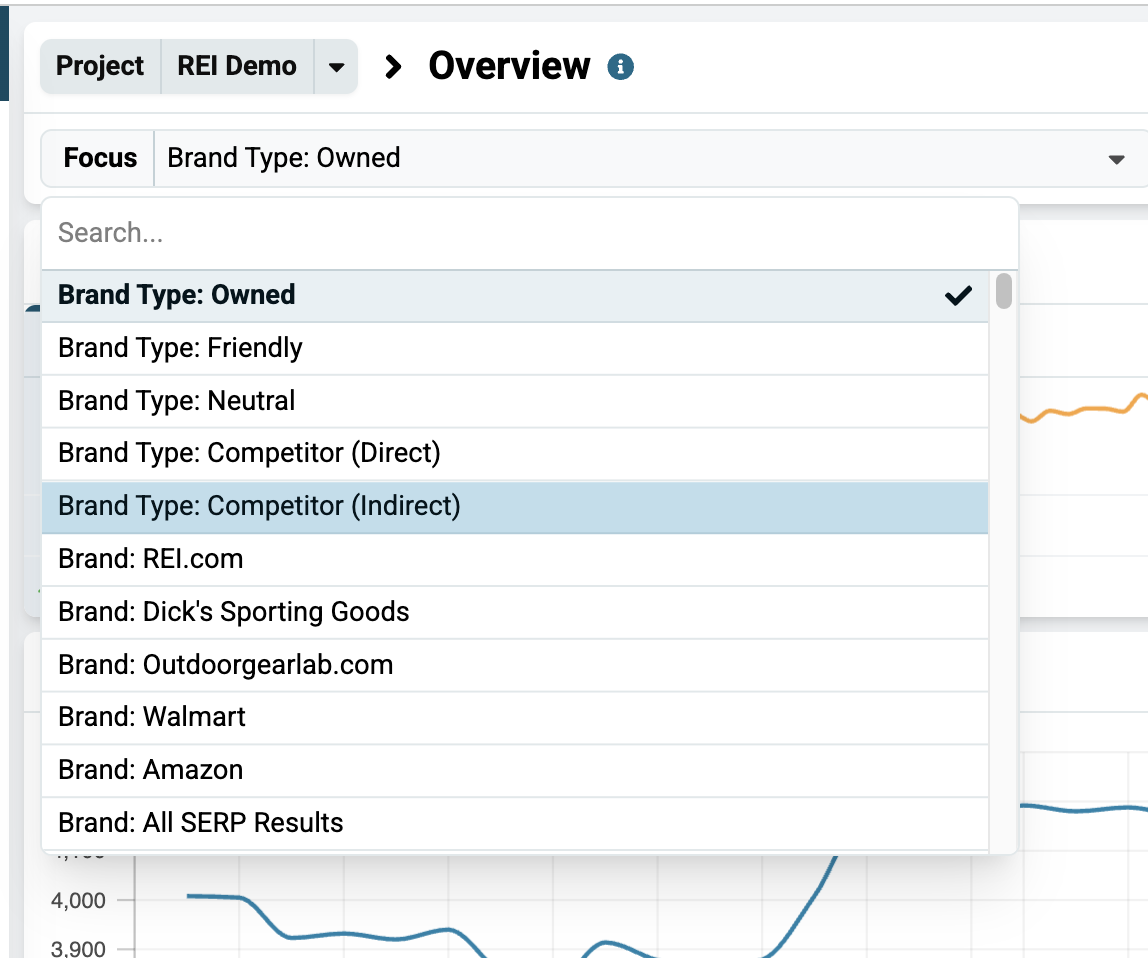Open the Overview info icon
Screen dimensions: 1148x958
[x=620, y=67]
